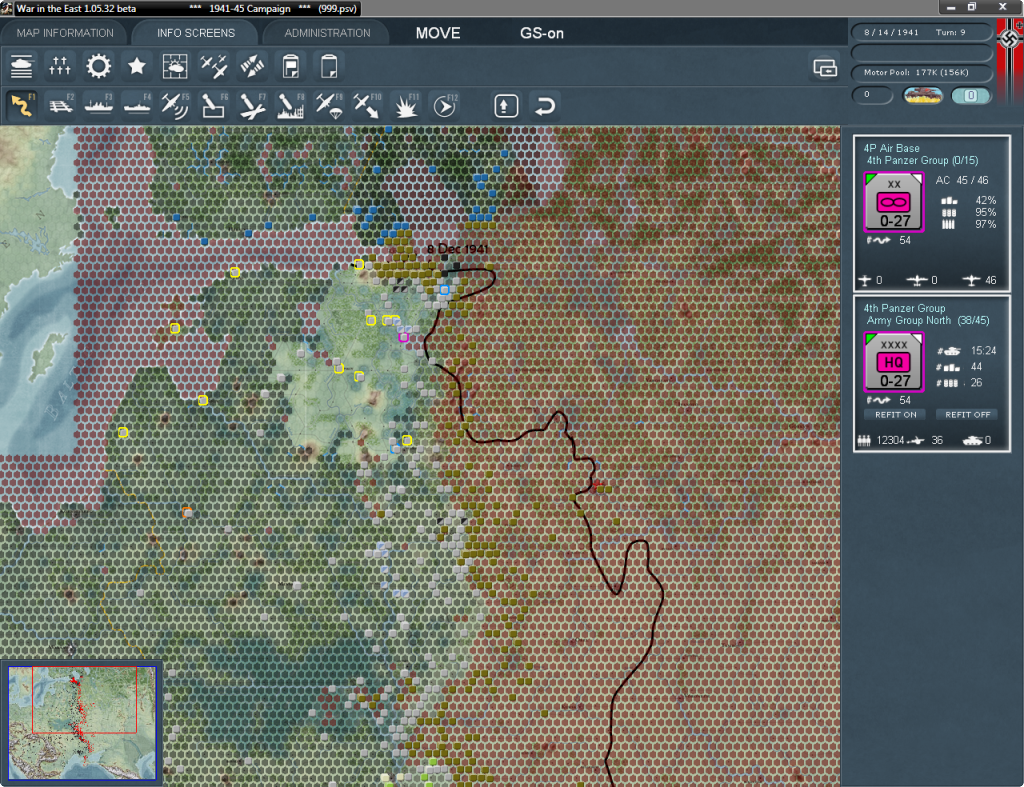
Task: Click the '4P Air Base' unit name
Action: [891, 148]
